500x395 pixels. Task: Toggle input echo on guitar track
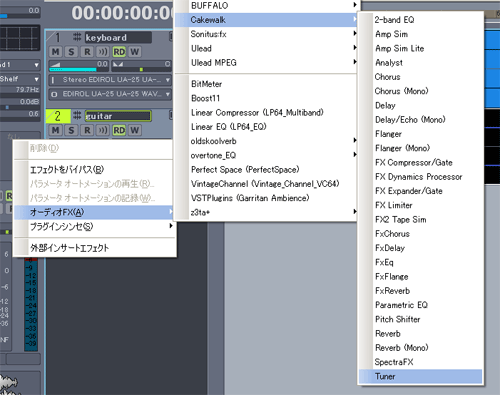[103, 130]
